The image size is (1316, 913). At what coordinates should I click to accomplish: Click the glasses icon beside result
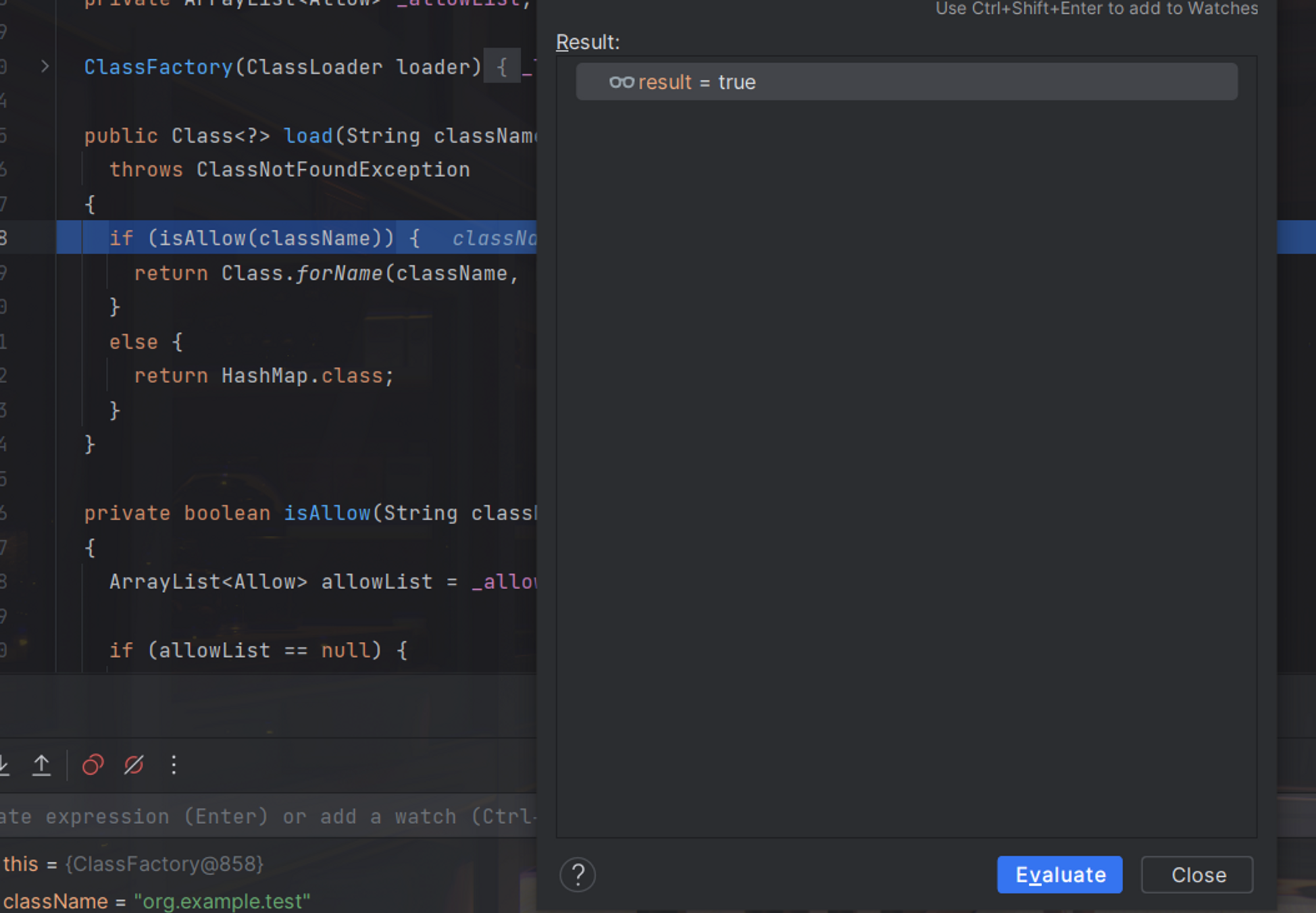tap(621, 82)
